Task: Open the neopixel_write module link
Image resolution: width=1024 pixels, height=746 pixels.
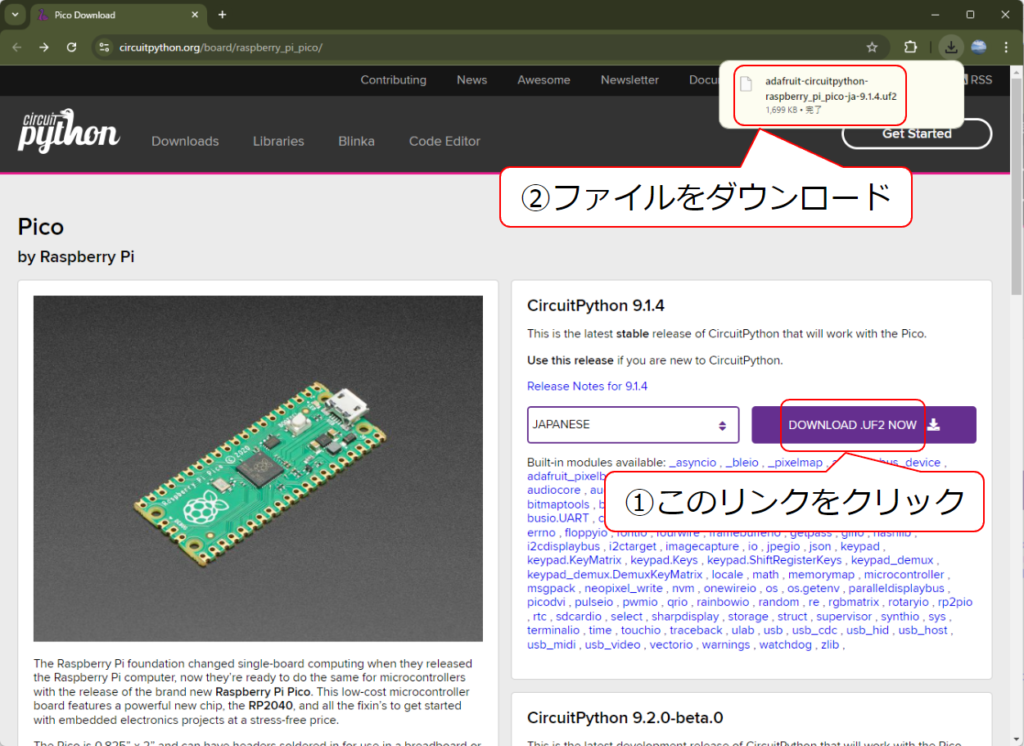Action: 623,589
